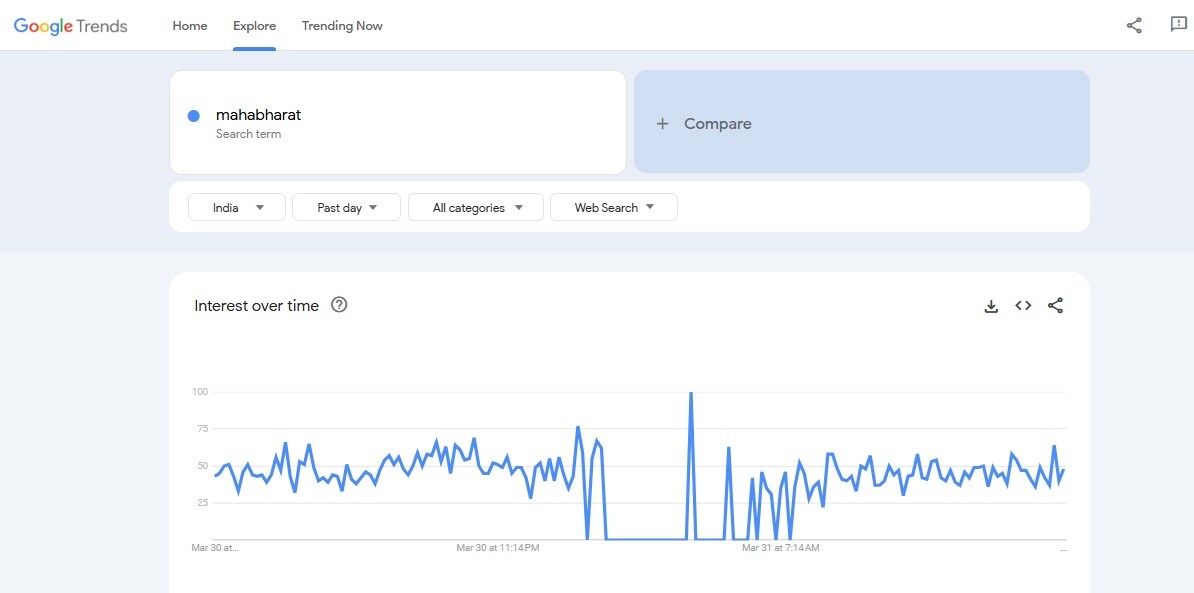Click the Google Trends logo

tap(70, 26)
